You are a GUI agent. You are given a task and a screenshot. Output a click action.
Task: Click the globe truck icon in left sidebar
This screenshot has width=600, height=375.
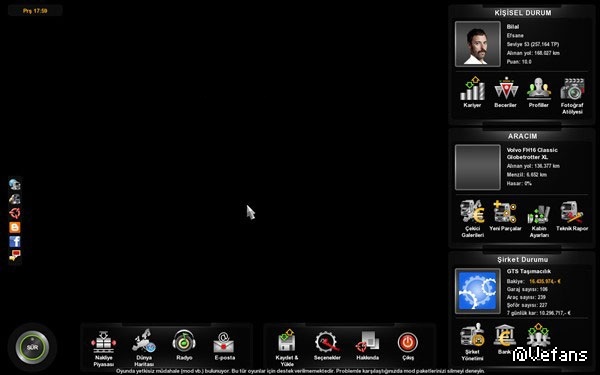[x=15, y=184]
